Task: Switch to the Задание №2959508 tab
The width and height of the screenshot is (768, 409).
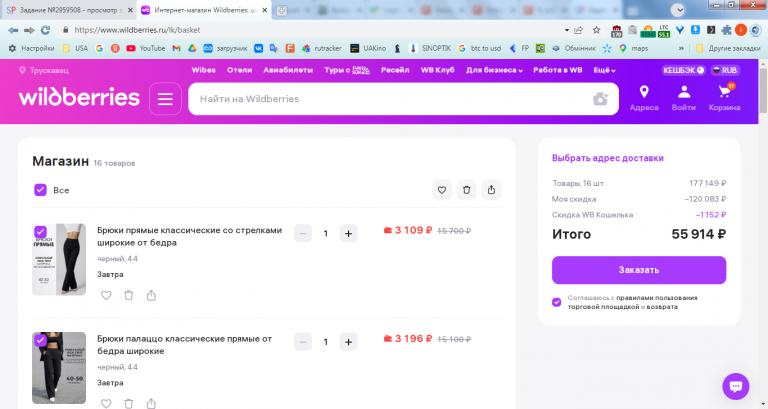Action: point(68,10)
